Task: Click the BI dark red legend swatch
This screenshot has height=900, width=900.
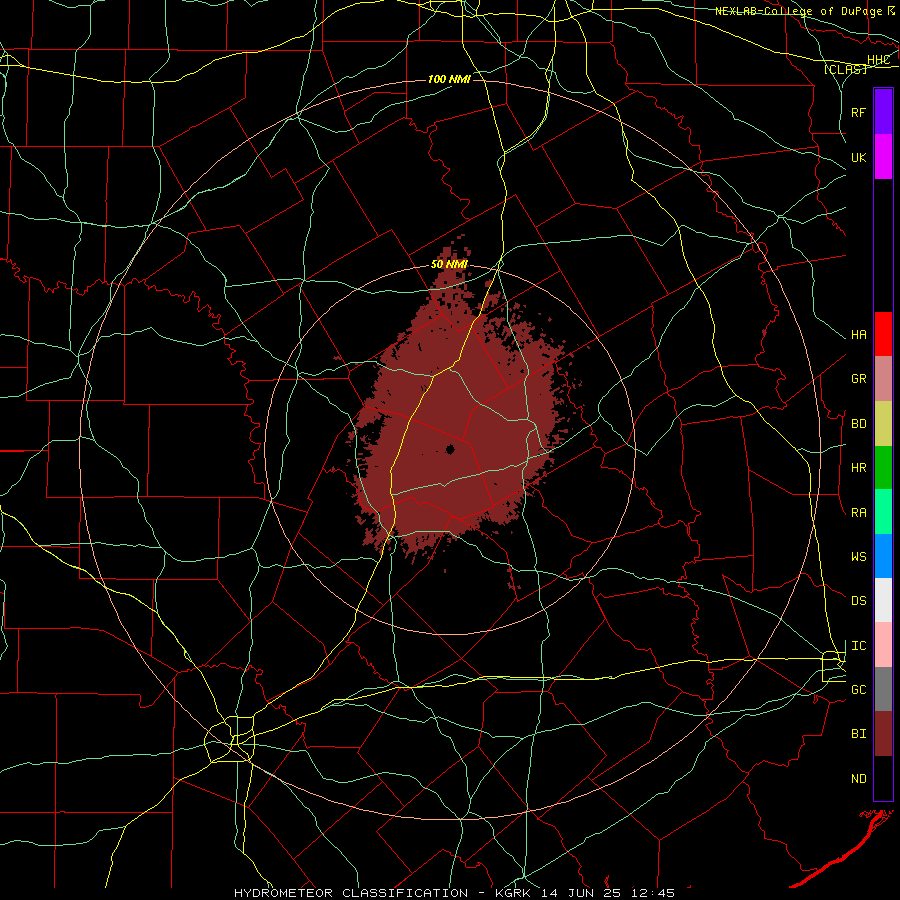Action: coord(883,734)
